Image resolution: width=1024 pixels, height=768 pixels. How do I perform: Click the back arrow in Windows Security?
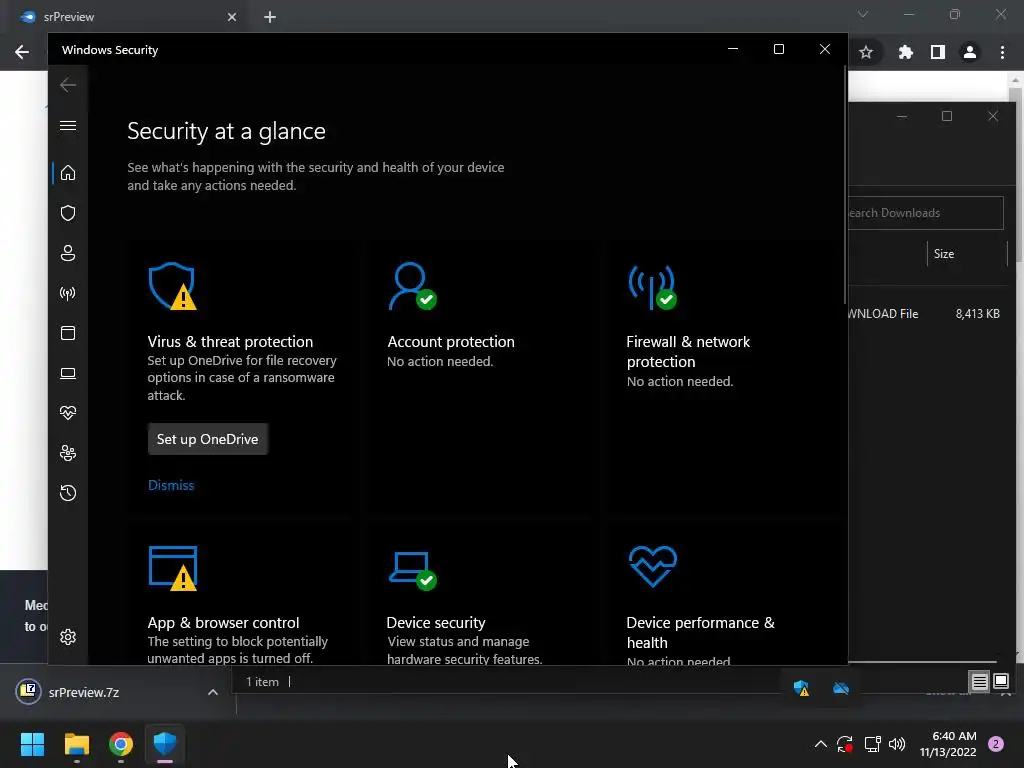68,85
